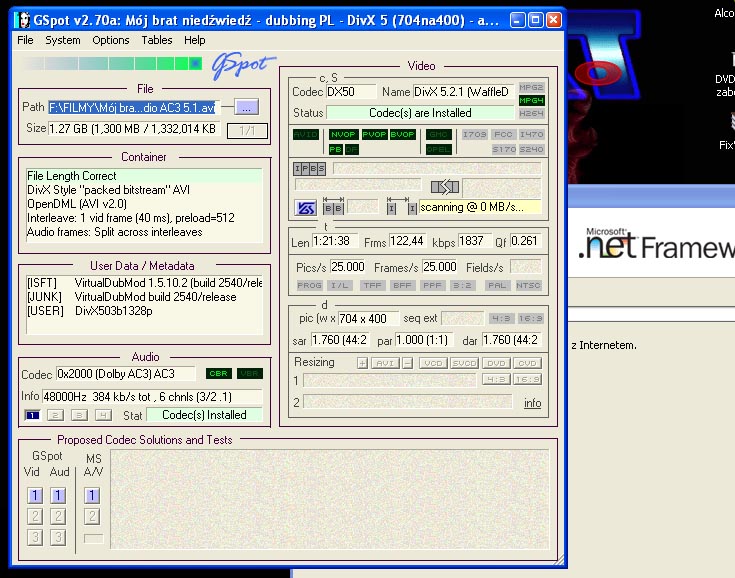The image size is (735, 578).
Task: Click the MPG4 indicator
Action: click(531, 100)
